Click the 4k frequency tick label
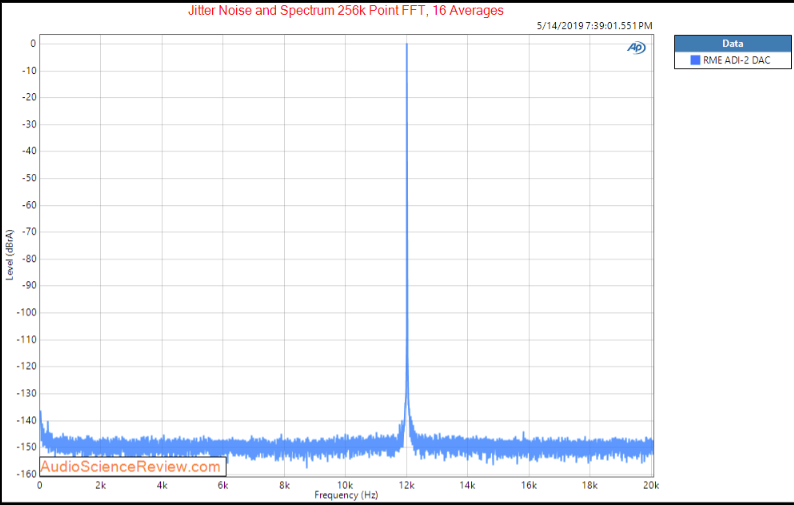Image resolution: width=794 pixels, height=505 pixels. 162,485
